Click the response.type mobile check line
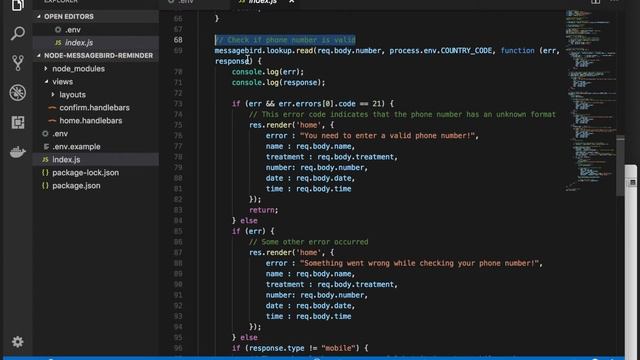This screenshot has width=640, height=360. click(300, 348)
